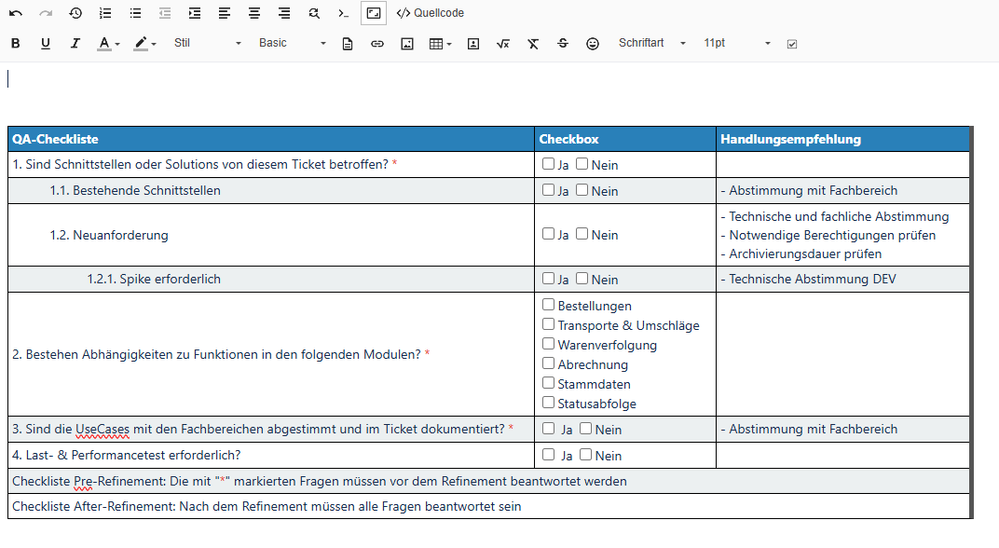The height and width of the screenshot is (548, 999).
Task: Check Nein for question 1 Schnittstellen
Action: (x=582, y=164)
